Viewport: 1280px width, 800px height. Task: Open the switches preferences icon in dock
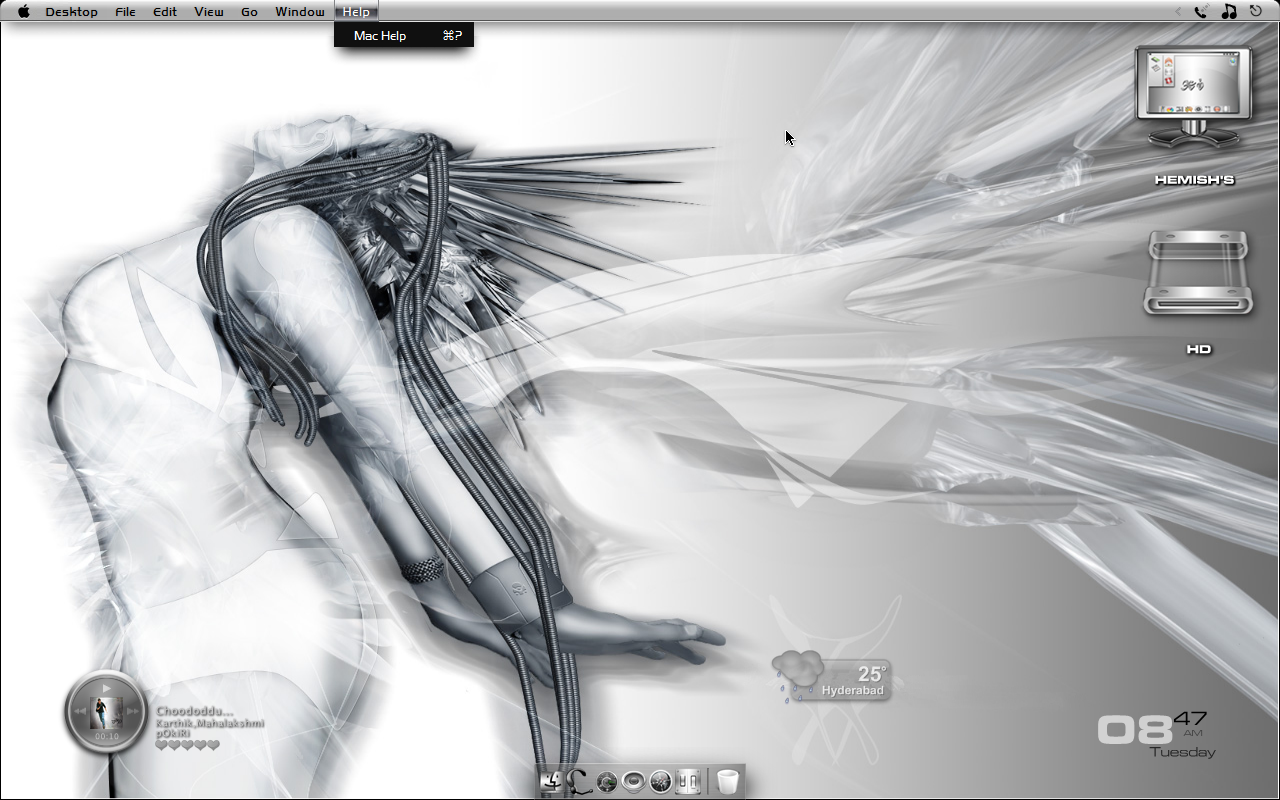[x=687, y=781]
